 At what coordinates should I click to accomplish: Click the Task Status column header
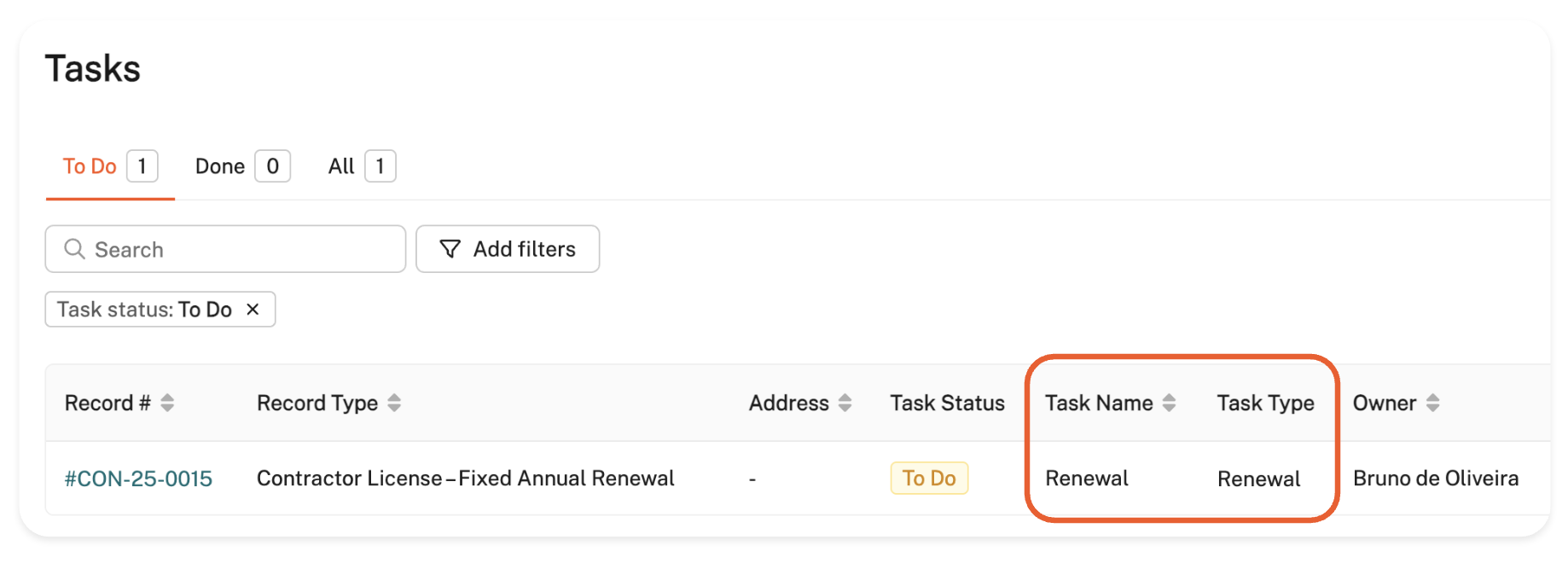tap(947, 403)
